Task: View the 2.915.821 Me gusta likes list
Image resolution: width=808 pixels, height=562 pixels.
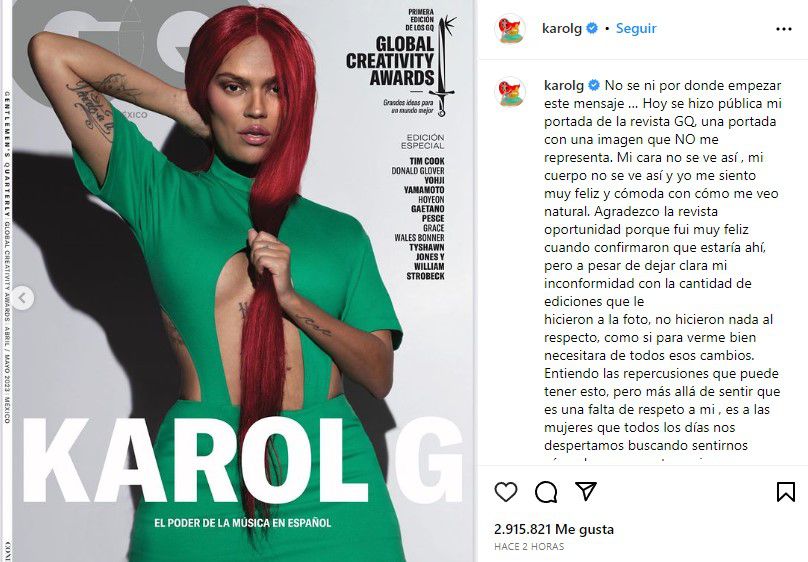Action: pyautogui.click(x=554, y=529)
